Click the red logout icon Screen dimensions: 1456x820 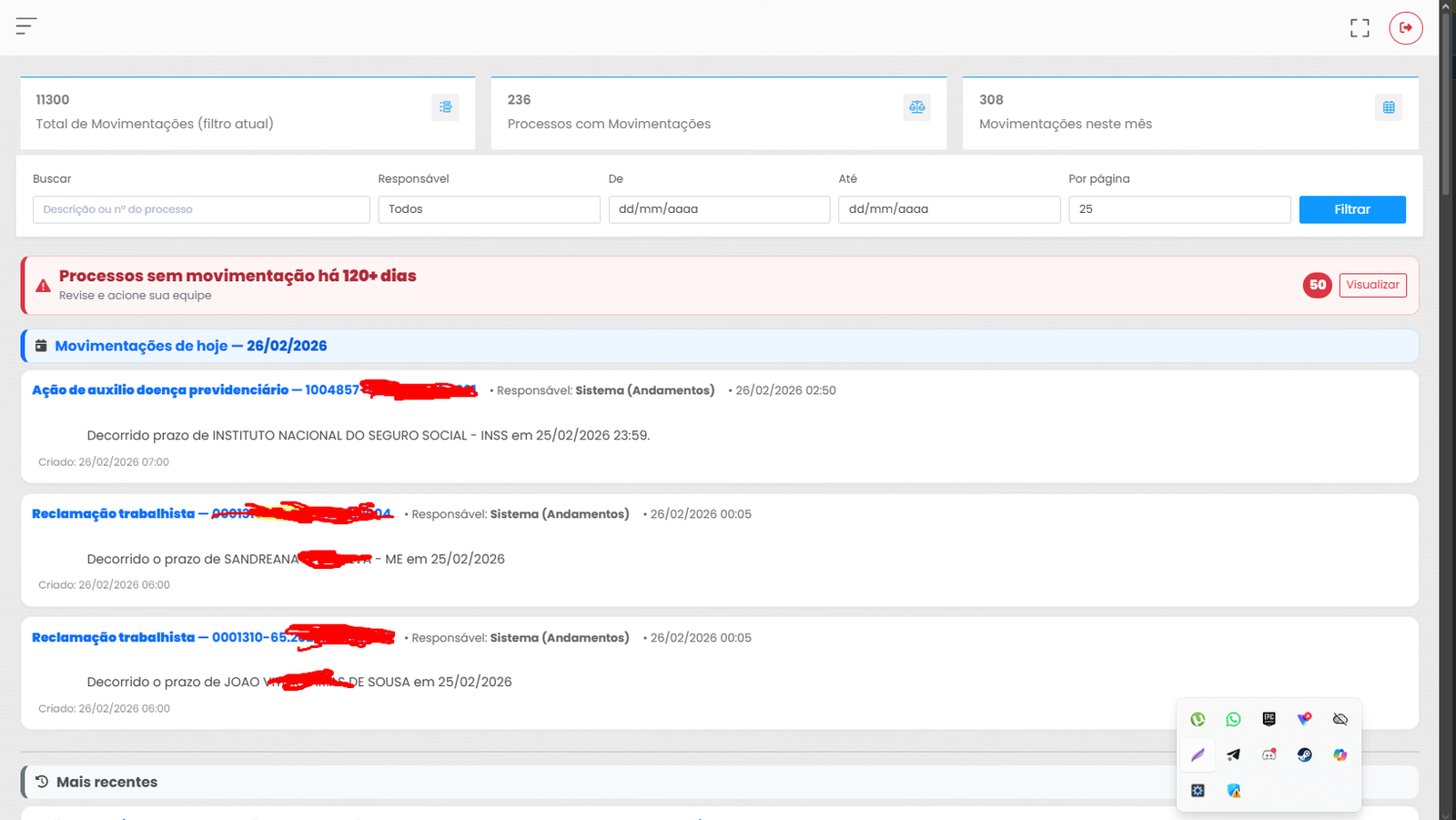click(1405, 28)
